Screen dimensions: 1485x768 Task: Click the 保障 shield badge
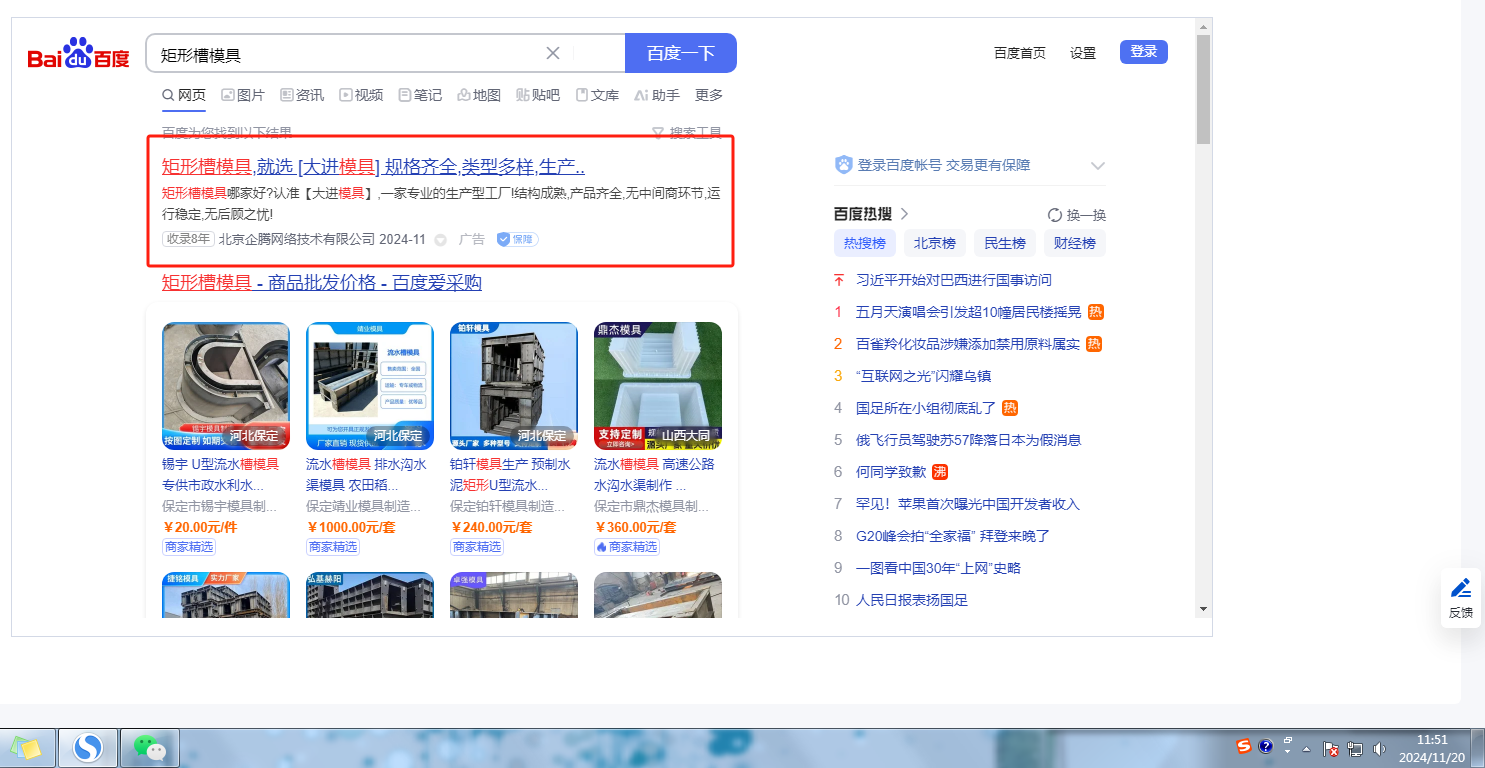(518, 239)
